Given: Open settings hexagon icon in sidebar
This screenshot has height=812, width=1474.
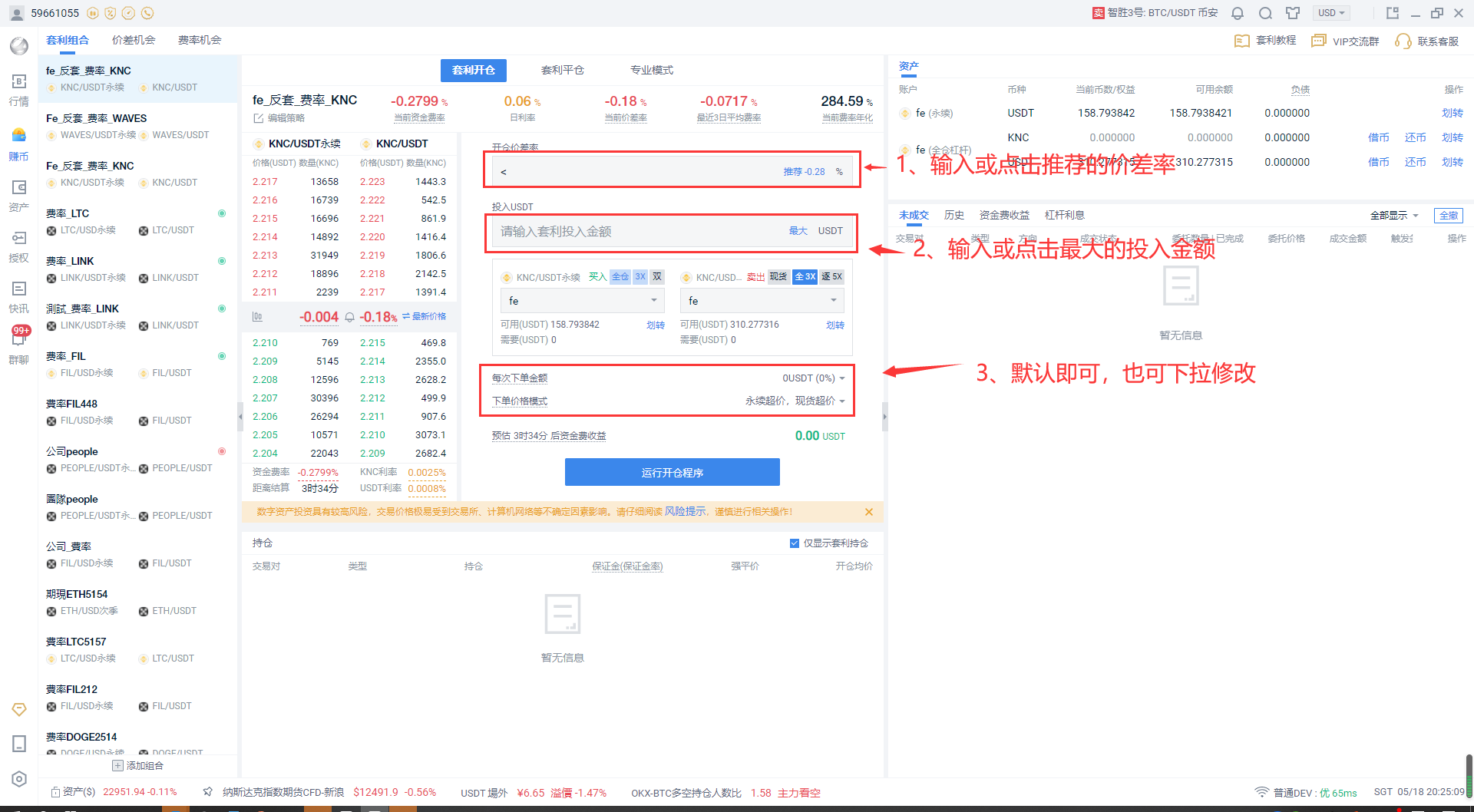Looking at the screenshot, I should 19,779.
